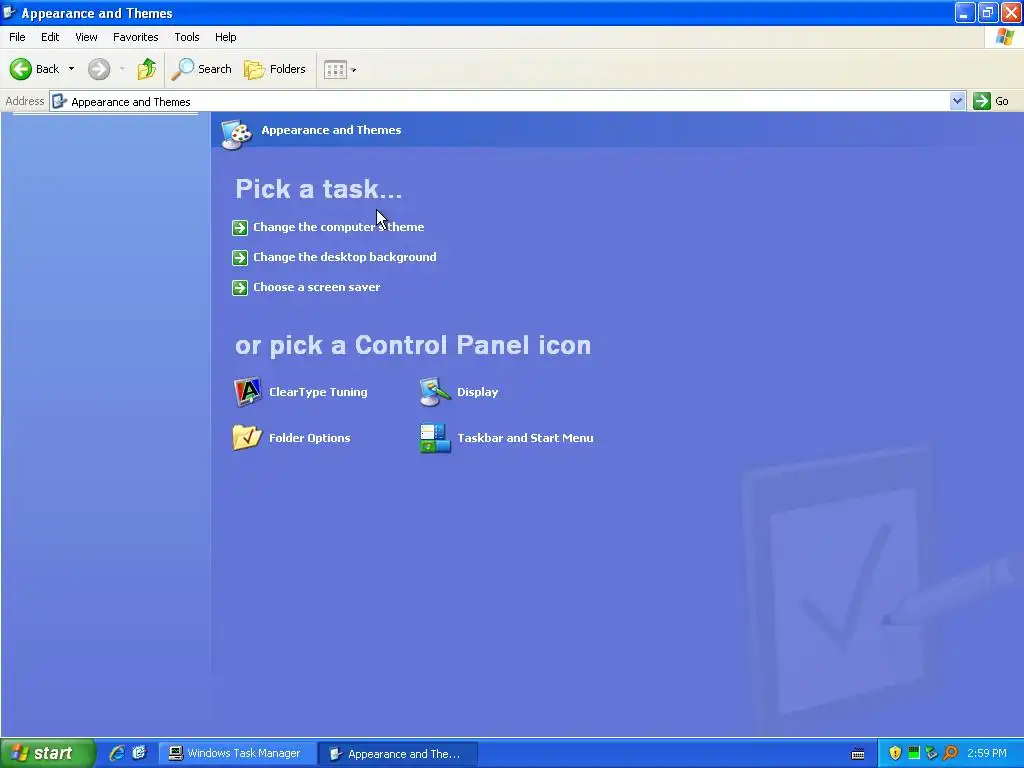Click the address bar's Appearance and Themes icon
Image resolution: width=1024 pixels, height=768 pixels.
pyautogui.click(x=59, y=101)
